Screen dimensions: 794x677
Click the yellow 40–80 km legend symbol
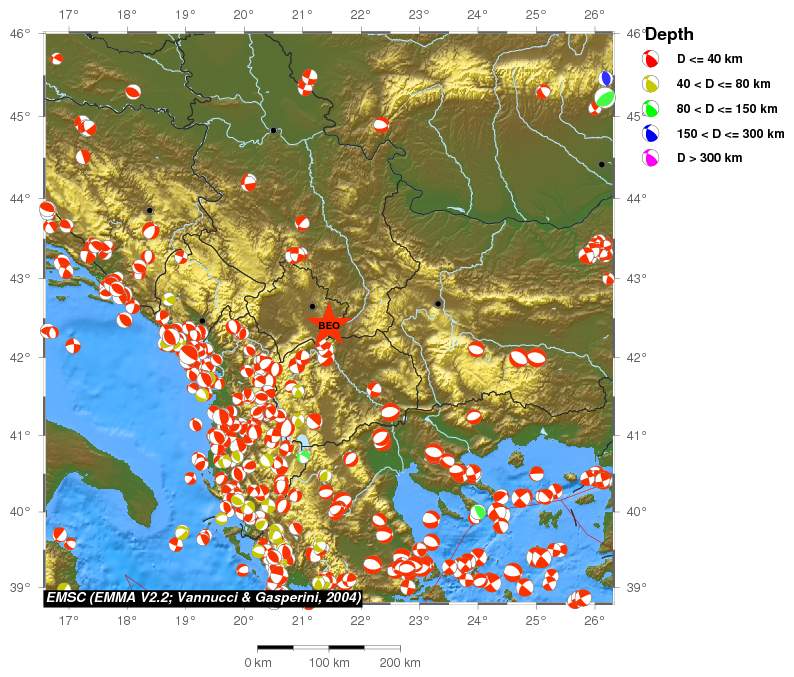pyautogui.click(x=650, y=84)
